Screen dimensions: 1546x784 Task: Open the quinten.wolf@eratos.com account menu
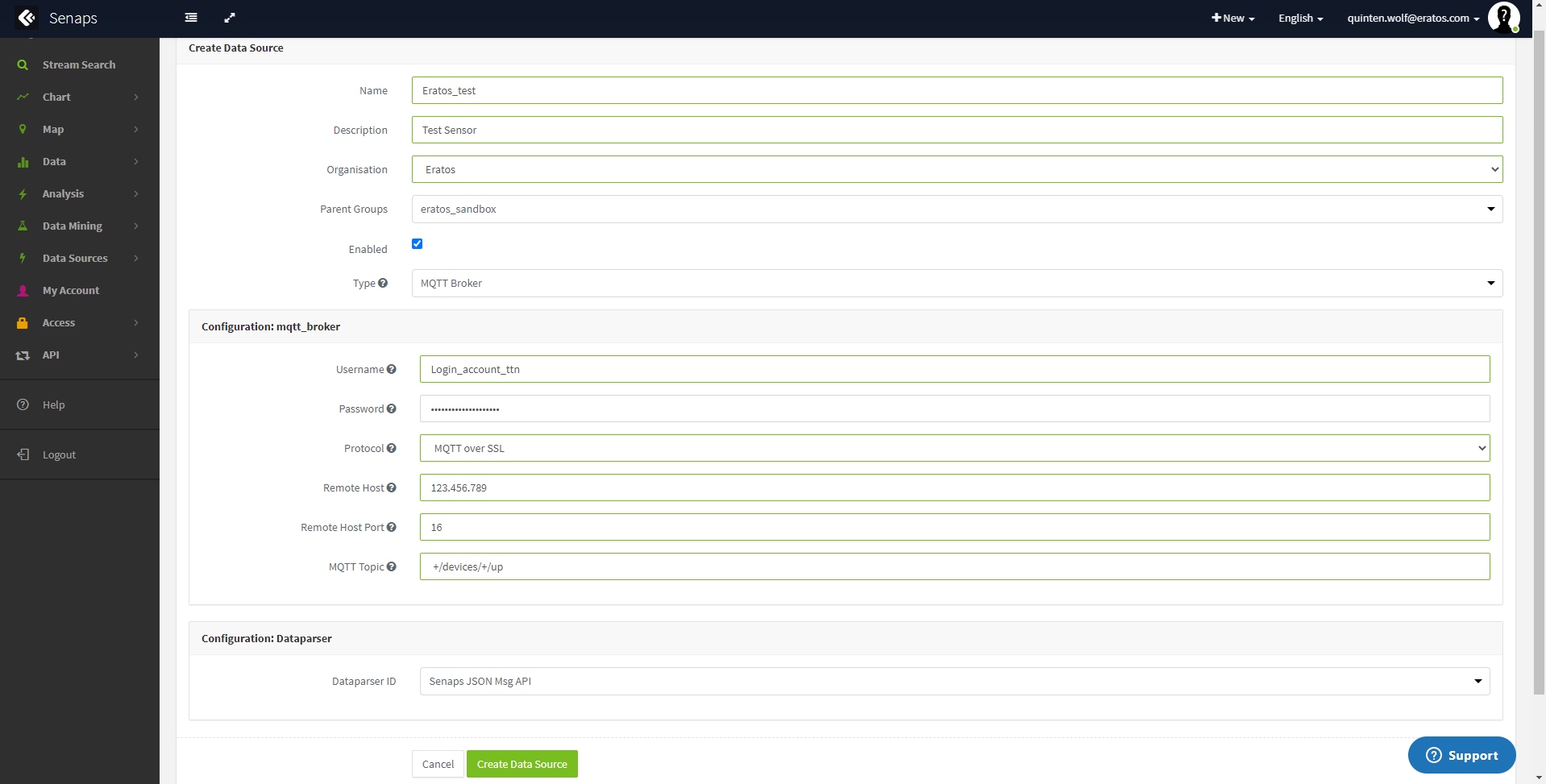[x=1413, y=18]
